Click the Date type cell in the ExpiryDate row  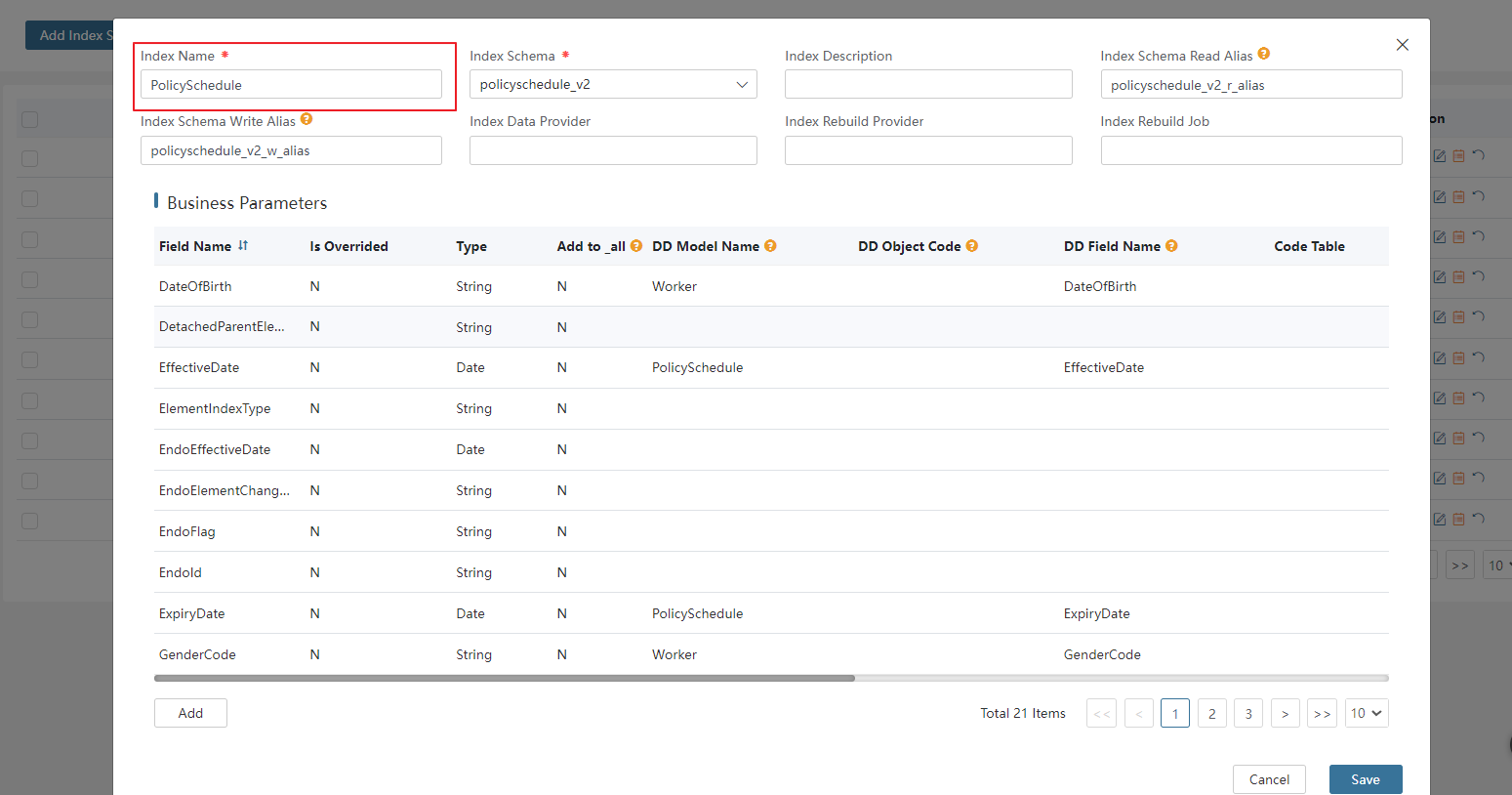[470, 613]
